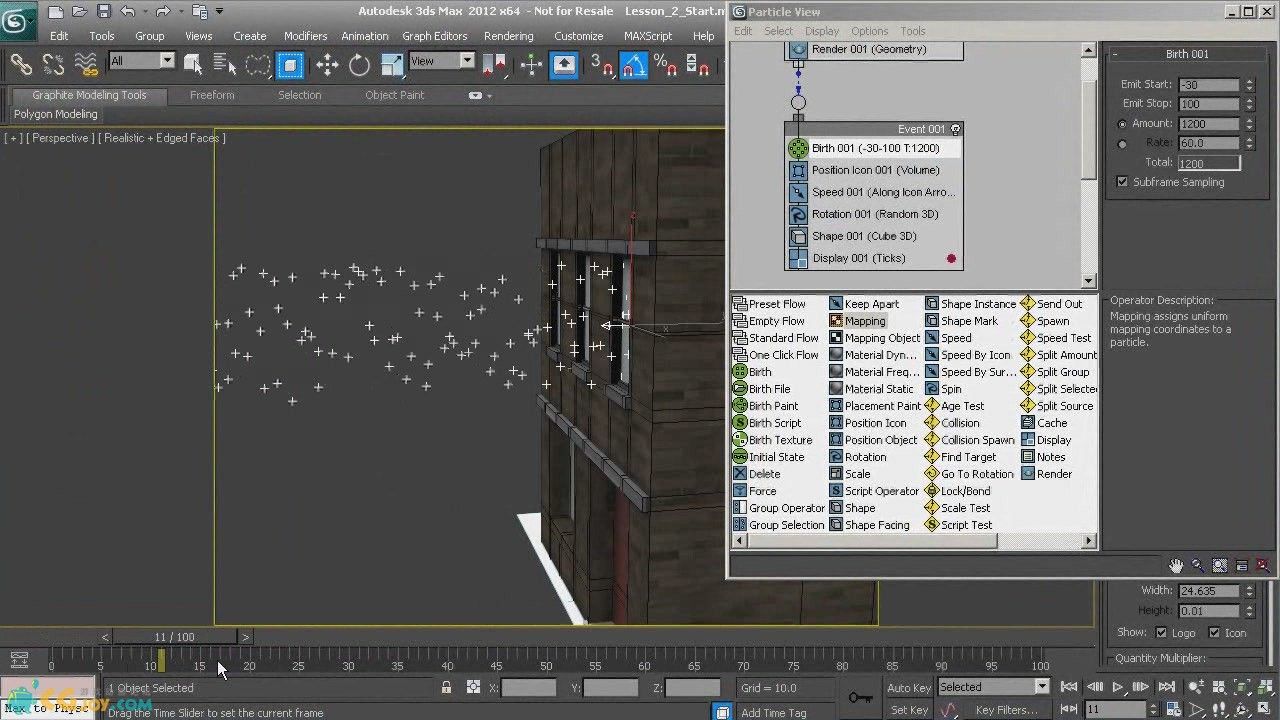
Task: Toggle the Window/Crossing selection icon
Action: [x=290, y=65]
